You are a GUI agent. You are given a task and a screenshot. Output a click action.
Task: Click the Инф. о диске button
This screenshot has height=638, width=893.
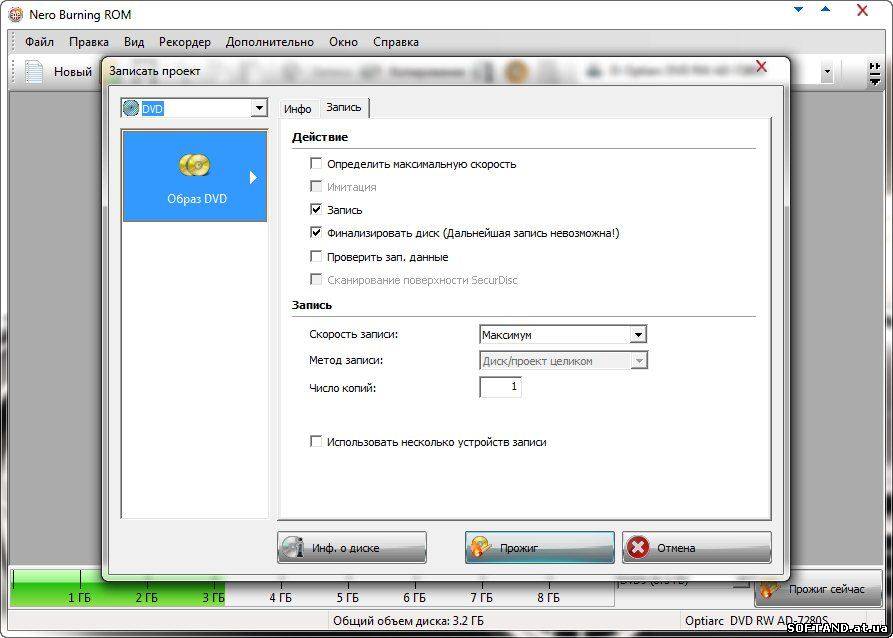tap(351, 547)
